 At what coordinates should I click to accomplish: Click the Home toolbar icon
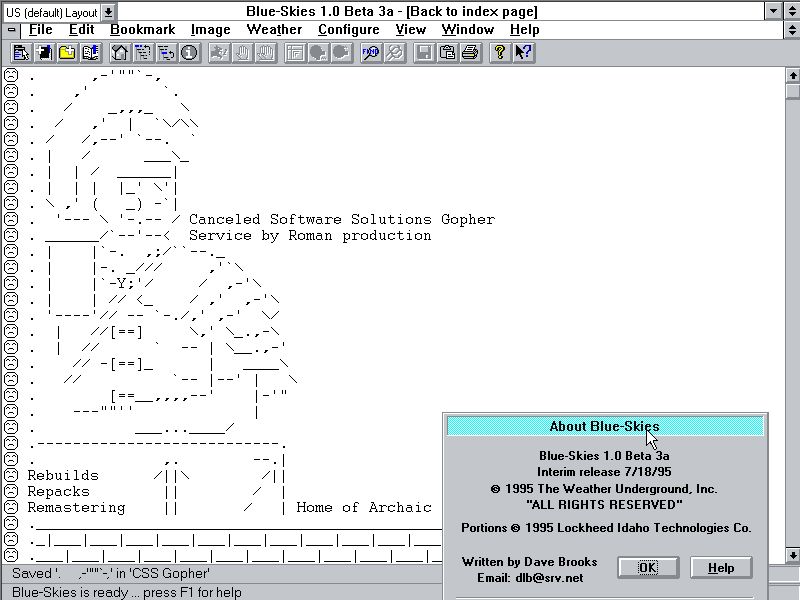(x=119, y=52)
